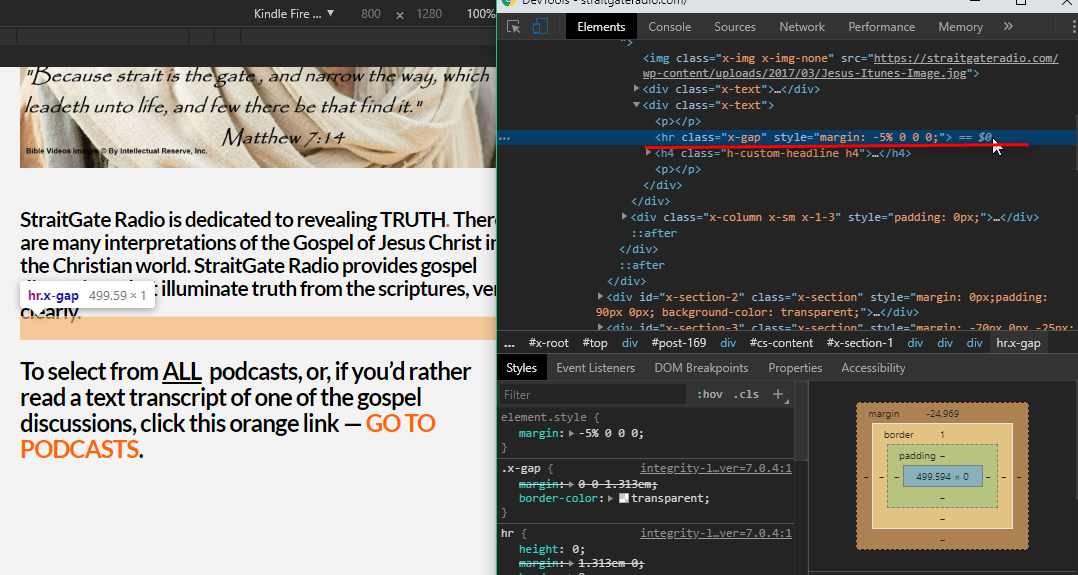This screenshot has width=1078, height=575.
Task: Activate the inspect element picker icon
Action: [513, 27]
